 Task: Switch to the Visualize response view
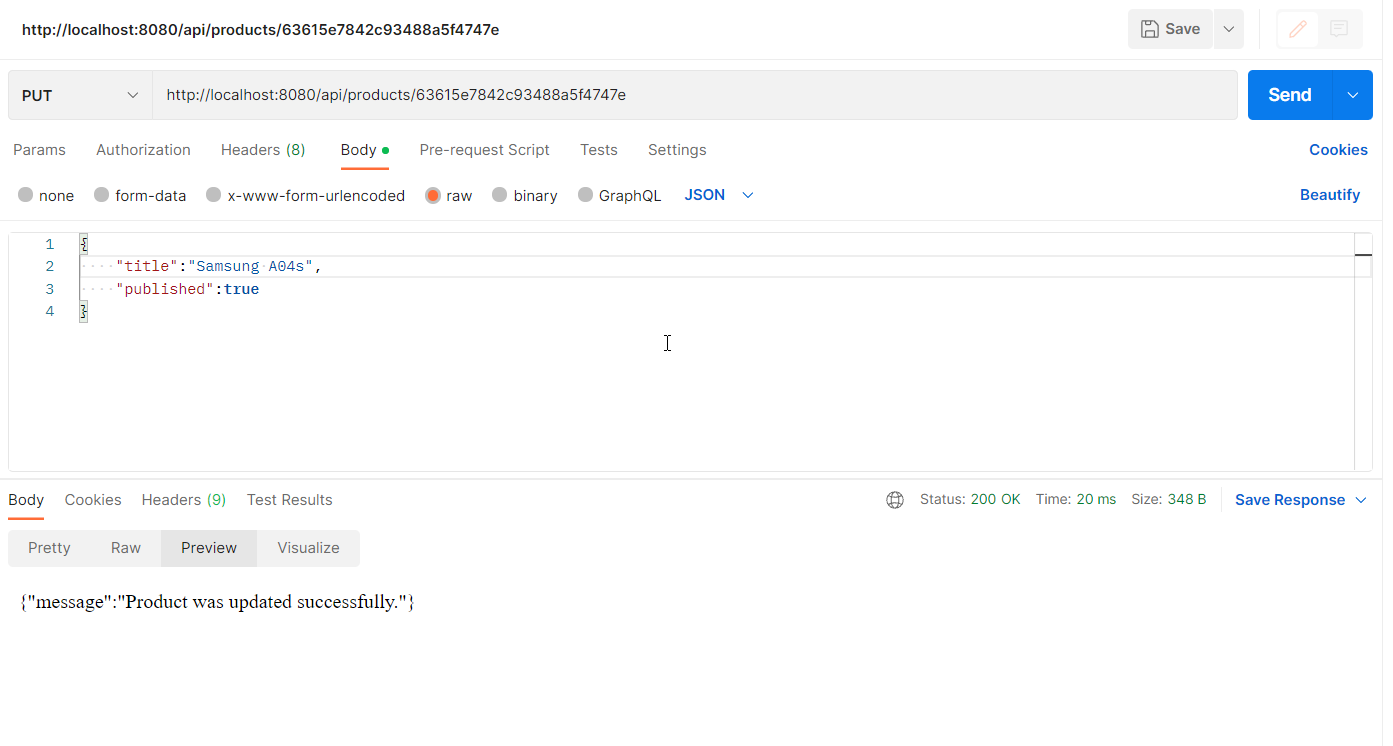[308, 548]
